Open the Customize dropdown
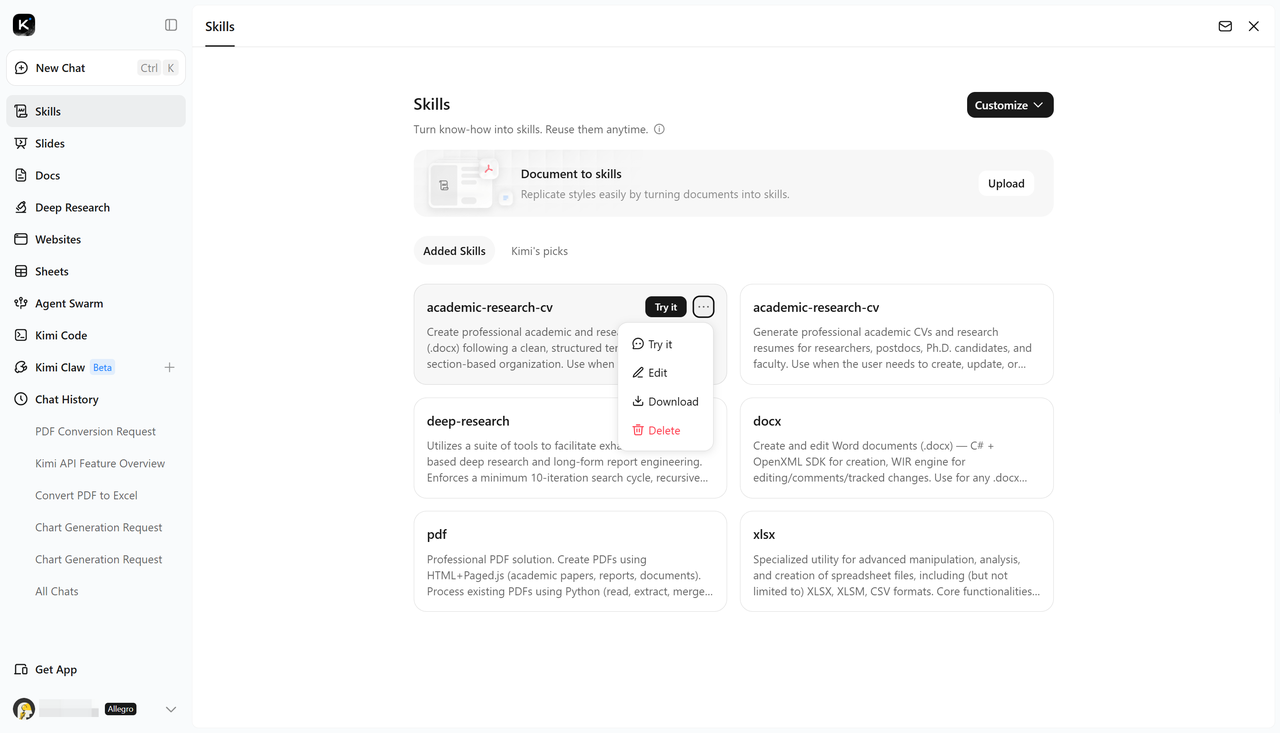Screen dimensions: 1280x733 coord(1010,105)
